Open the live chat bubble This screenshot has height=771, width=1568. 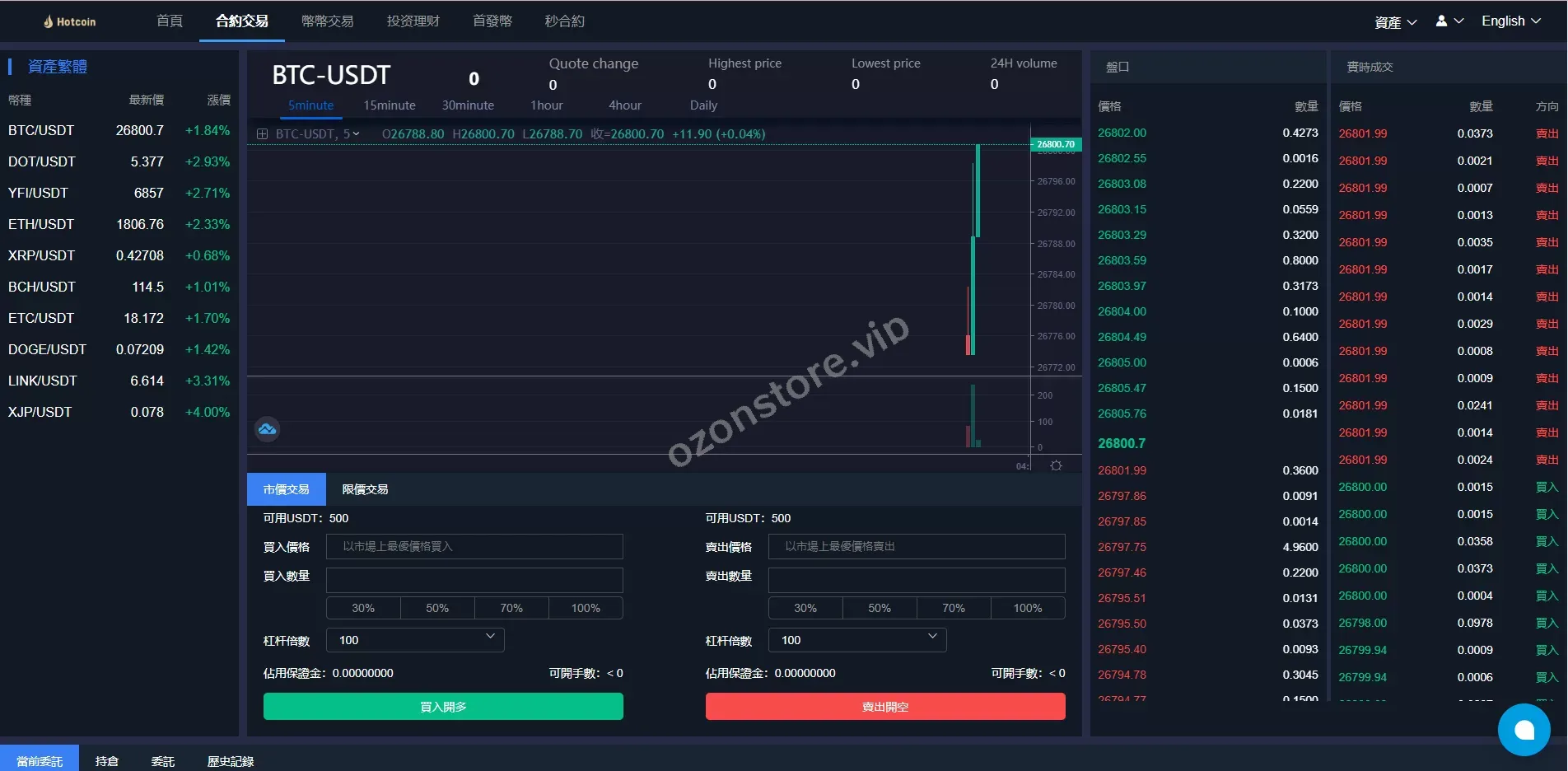point(1524,730)
